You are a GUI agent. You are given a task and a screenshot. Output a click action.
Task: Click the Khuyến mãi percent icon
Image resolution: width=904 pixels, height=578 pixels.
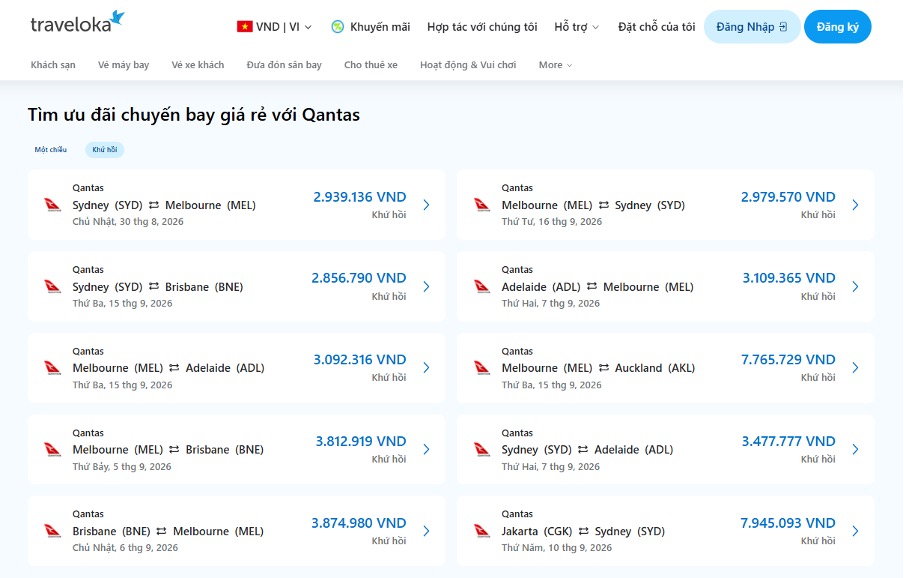(x=338, y=27)
